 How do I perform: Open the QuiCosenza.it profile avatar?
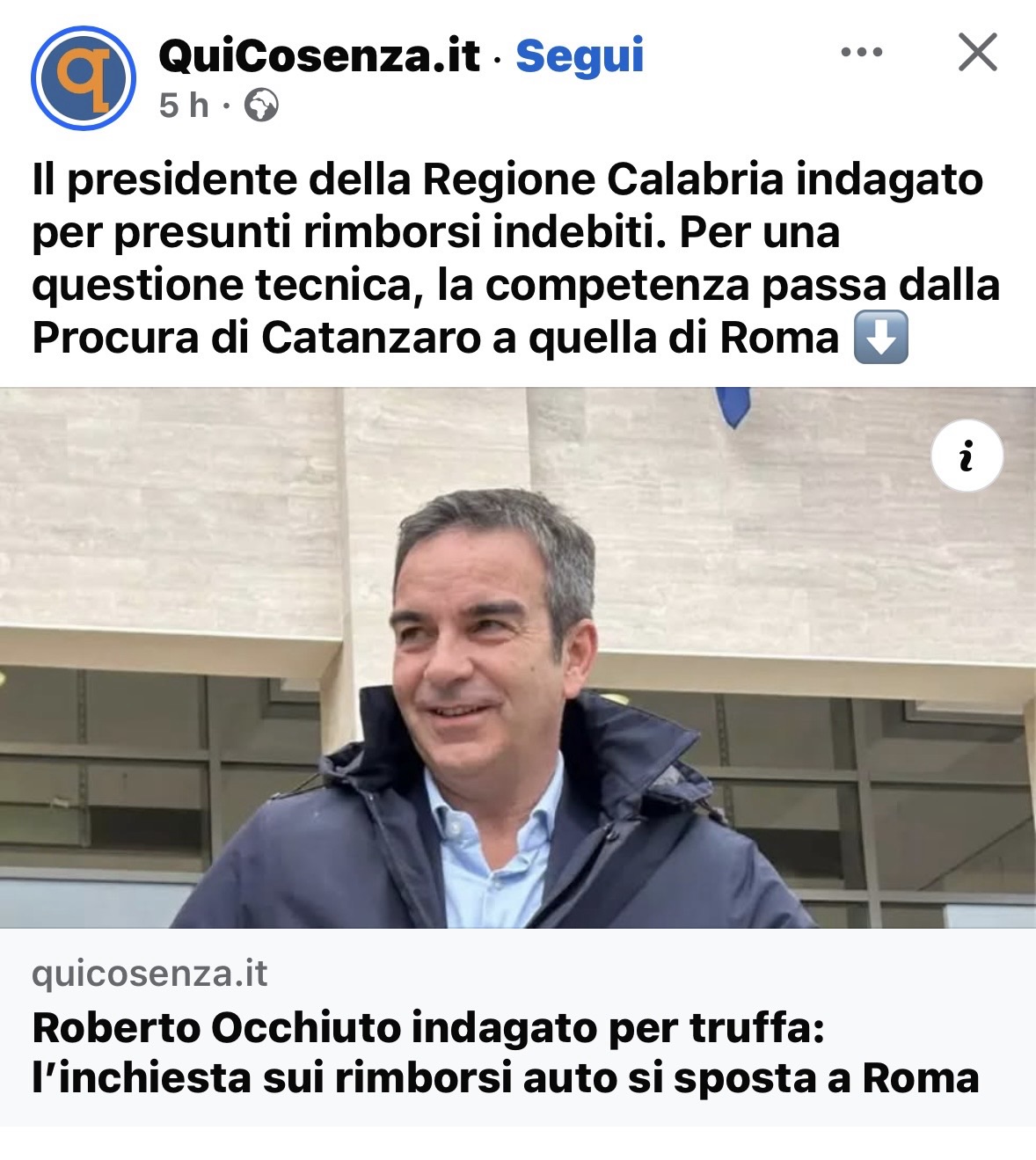(x=84, y=78)
